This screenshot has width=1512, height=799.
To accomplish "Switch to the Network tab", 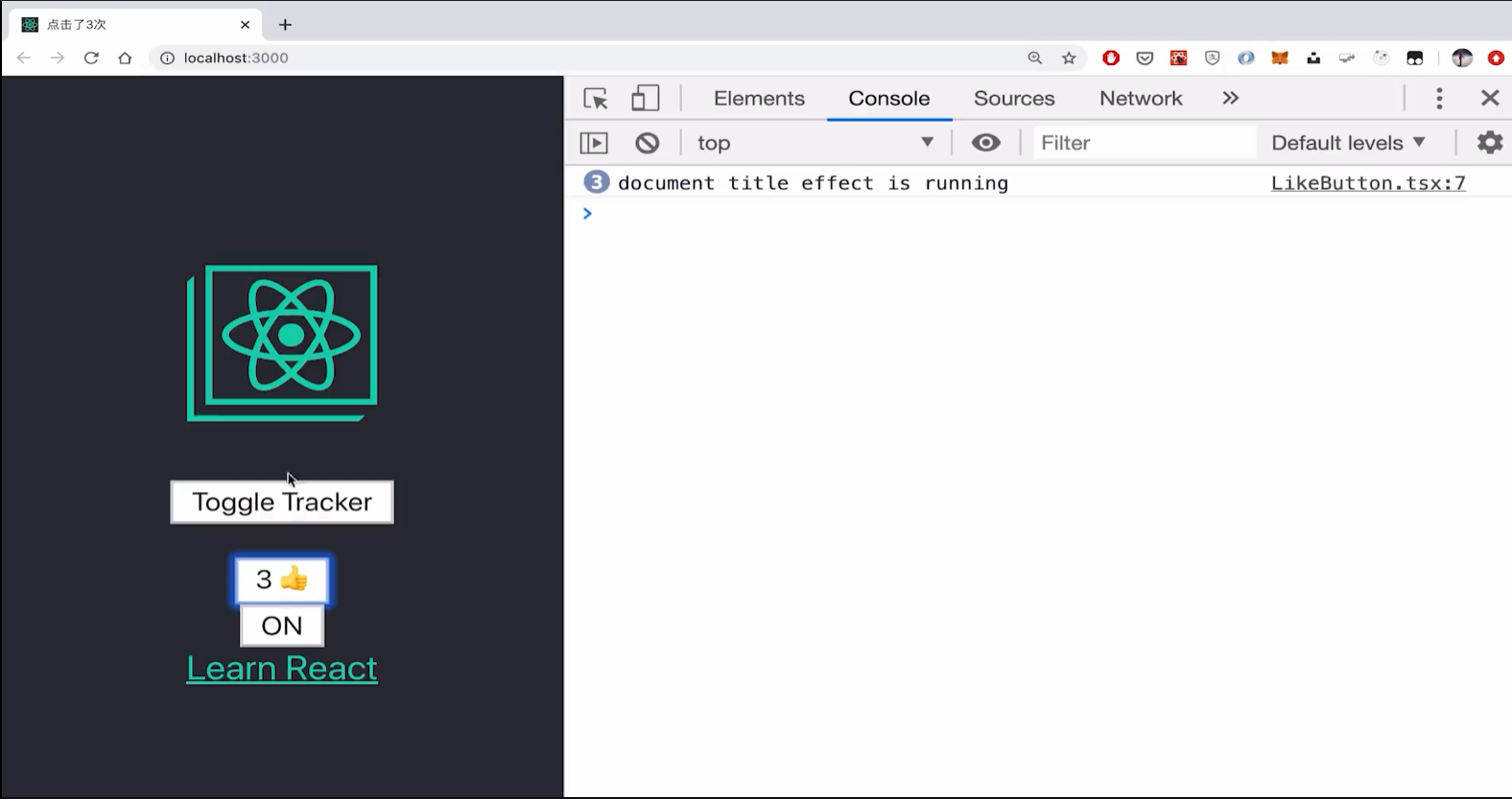I will coord(1141,99).
